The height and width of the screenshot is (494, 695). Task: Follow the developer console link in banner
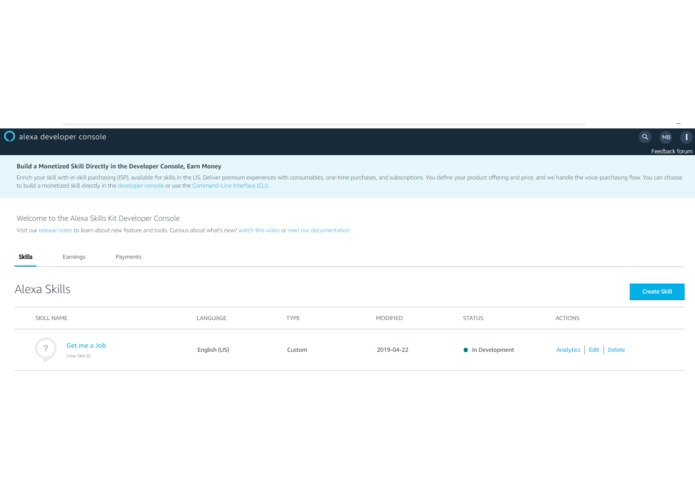pos(141,186)
